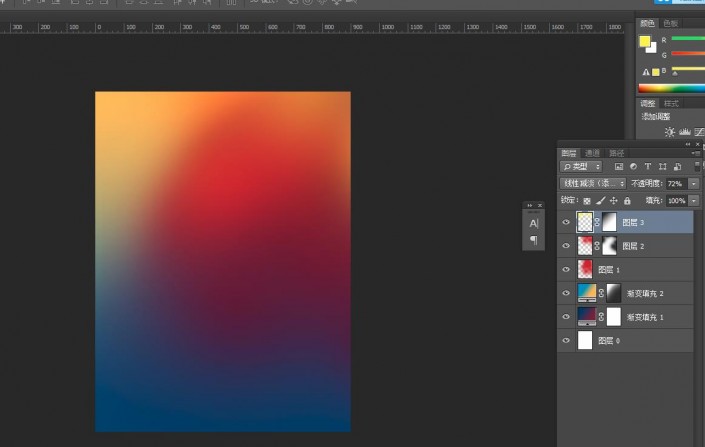The width and height of the screenshot is (705, 447).
Task: Switch to the 调整 tab
Action: 648,104
